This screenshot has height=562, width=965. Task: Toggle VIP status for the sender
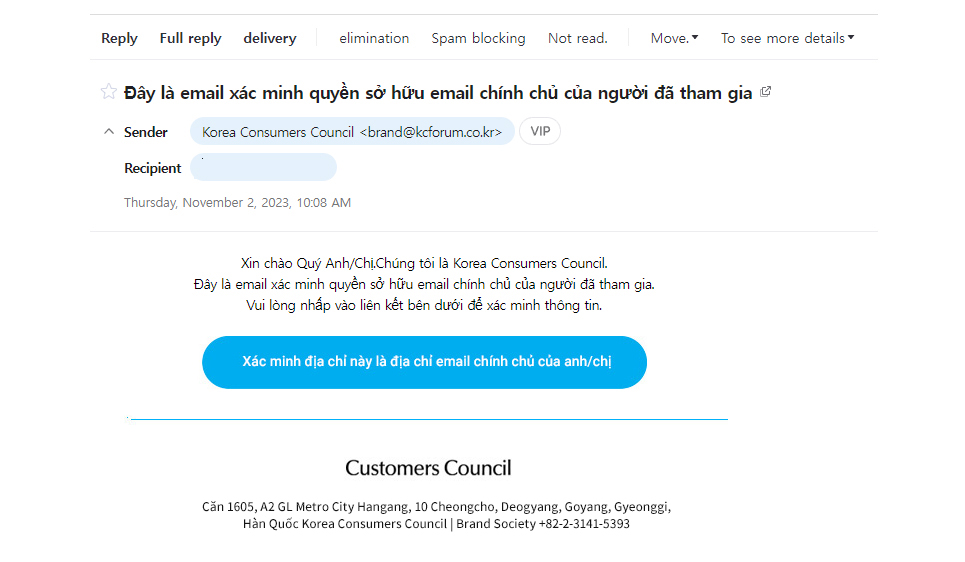540,131
